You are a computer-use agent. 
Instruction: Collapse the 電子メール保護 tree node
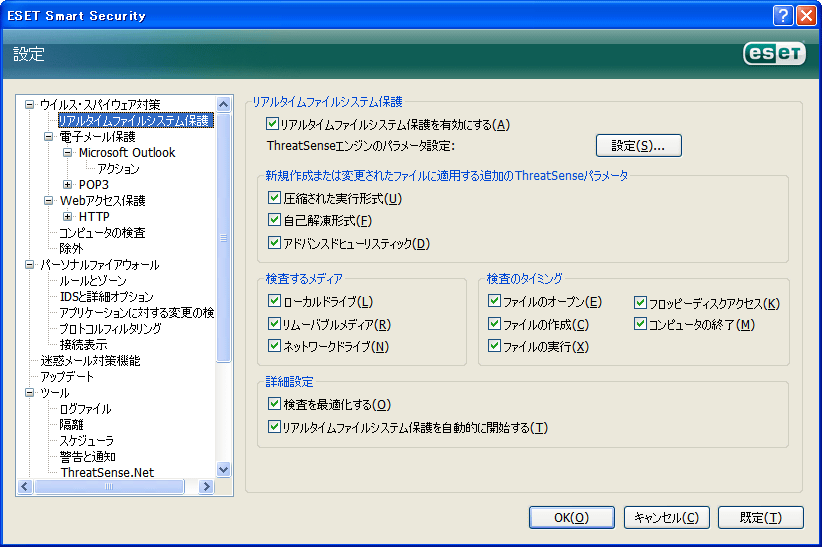click(x=49, y=137)
